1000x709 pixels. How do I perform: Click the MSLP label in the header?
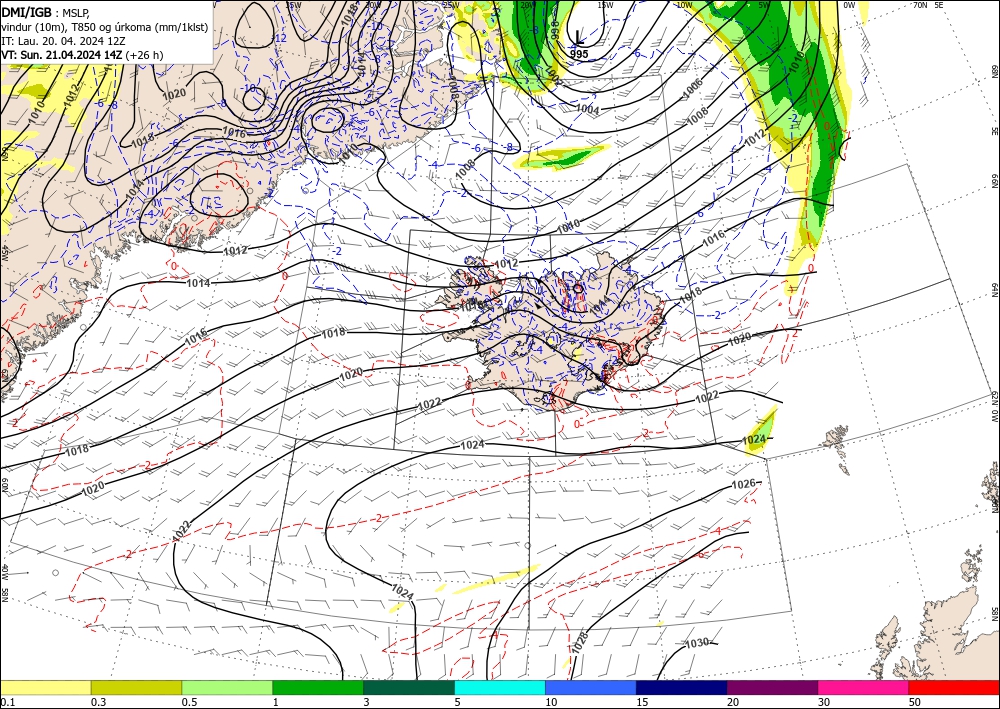pyautogui.click(x=76, y=13)
